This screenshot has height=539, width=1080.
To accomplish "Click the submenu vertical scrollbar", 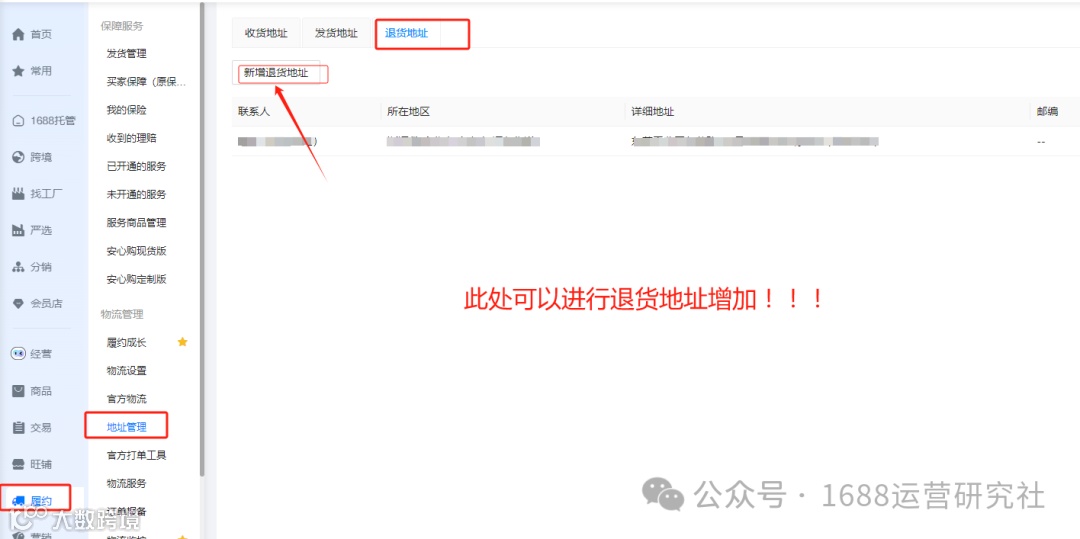I will coord(202,239).
